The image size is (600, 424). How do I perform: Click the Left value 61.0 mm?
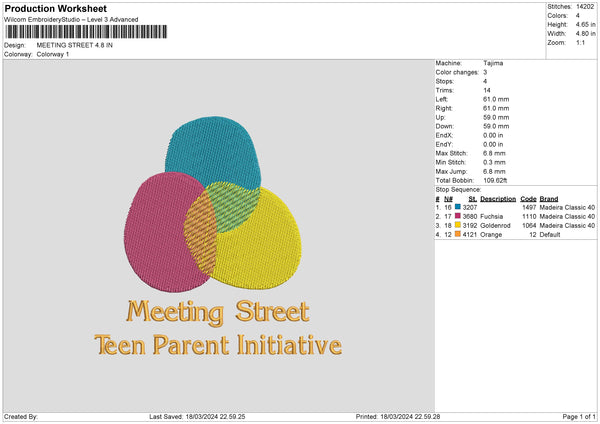pyautogui.click(x=496, y=99)
